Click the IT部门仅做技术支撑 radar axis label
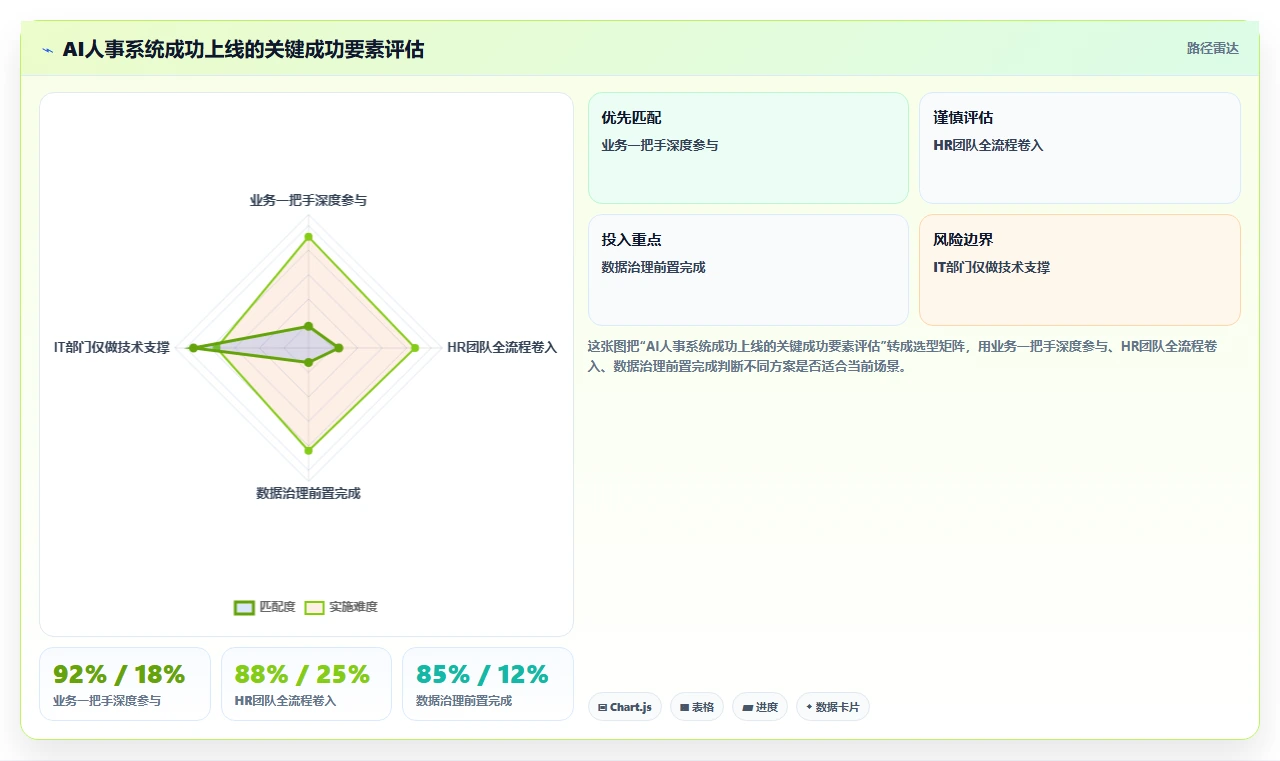Viewport: 1280px width, 761px height. (x=112, y=347)
